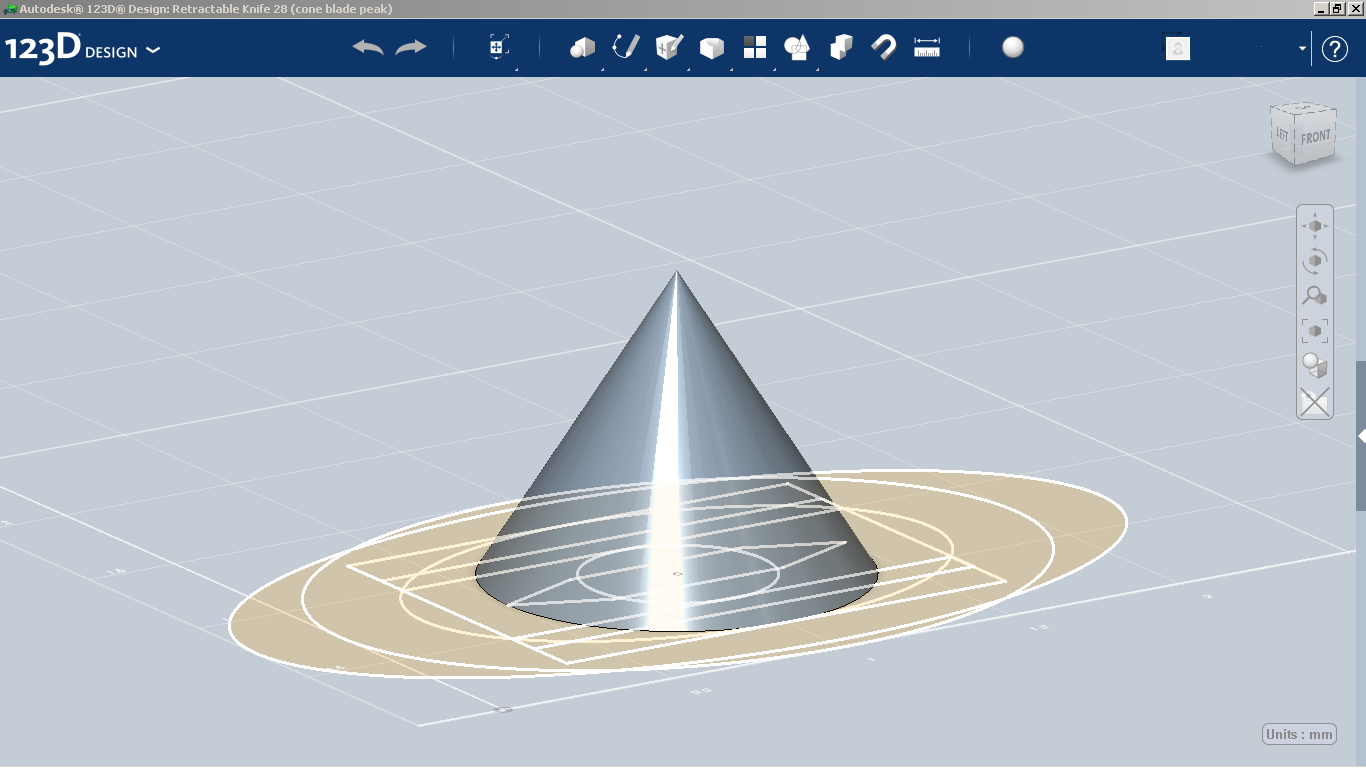
Task: Toggle the perspective view icon
Action: 1315,366
